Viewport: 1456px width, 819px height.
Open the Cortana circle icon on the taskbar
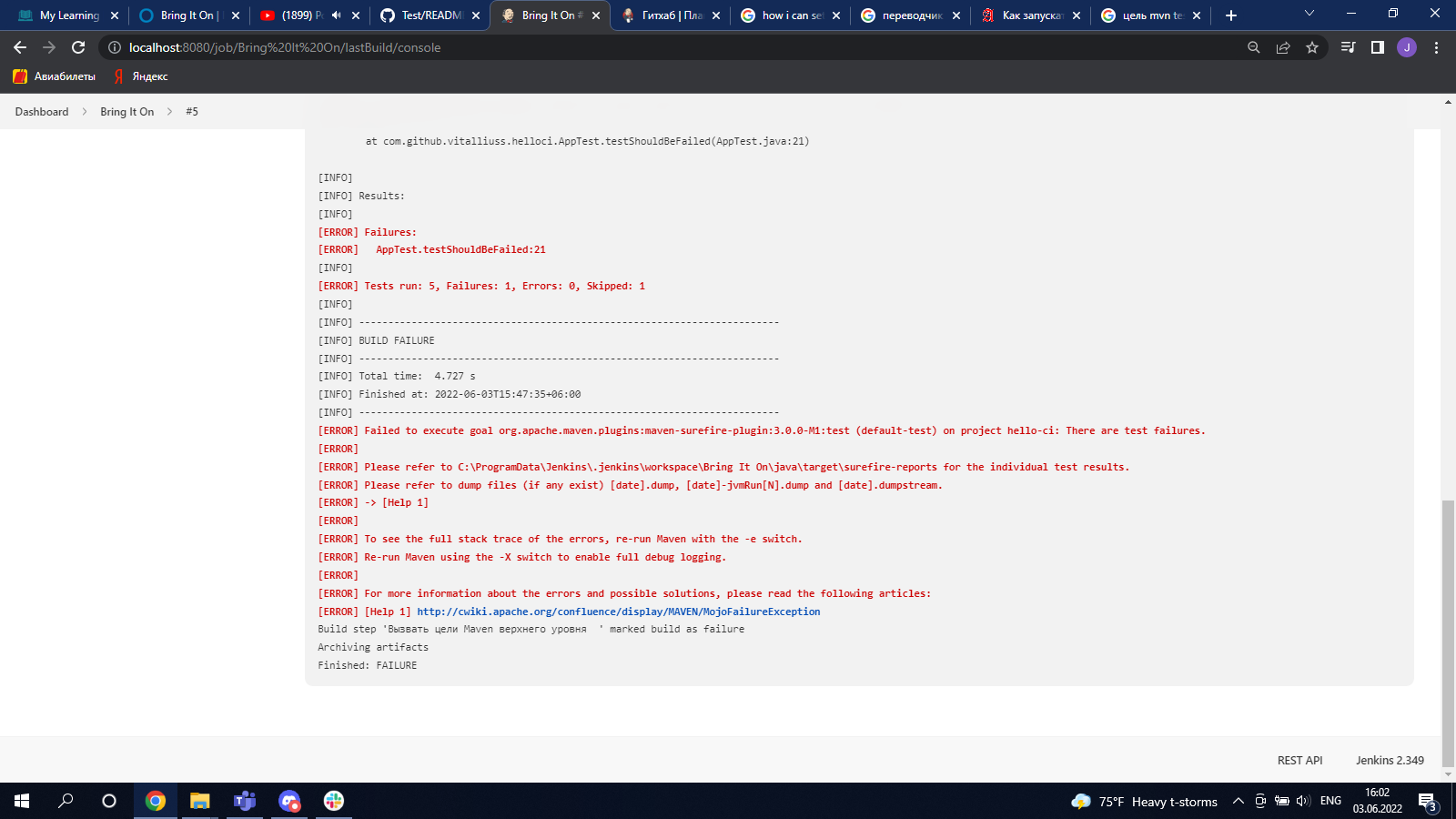coord(109,801)
